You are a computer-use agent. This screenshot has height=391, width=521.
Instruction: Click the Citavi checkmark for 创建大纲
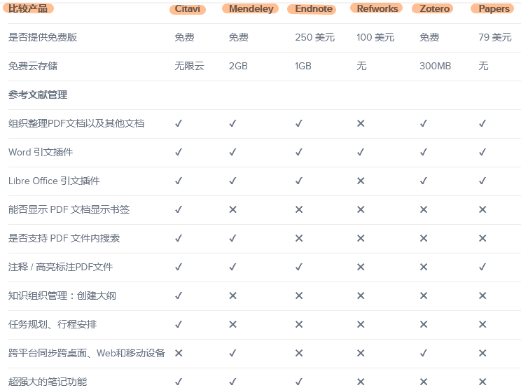point(179,296)
